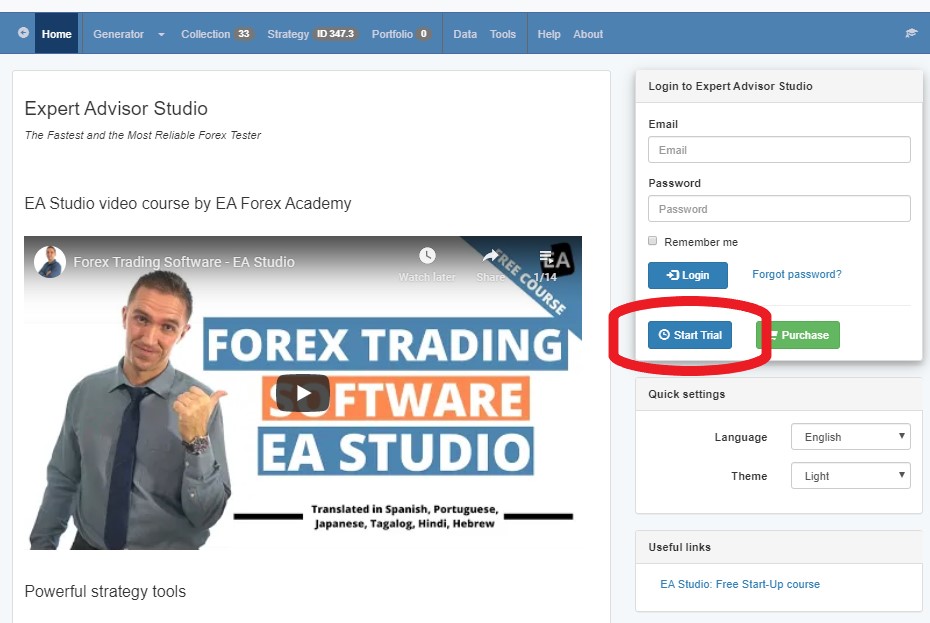Open the Help menu item
Image resolution: width=930 pixels, height=623 pixels.
click(549, 34)
